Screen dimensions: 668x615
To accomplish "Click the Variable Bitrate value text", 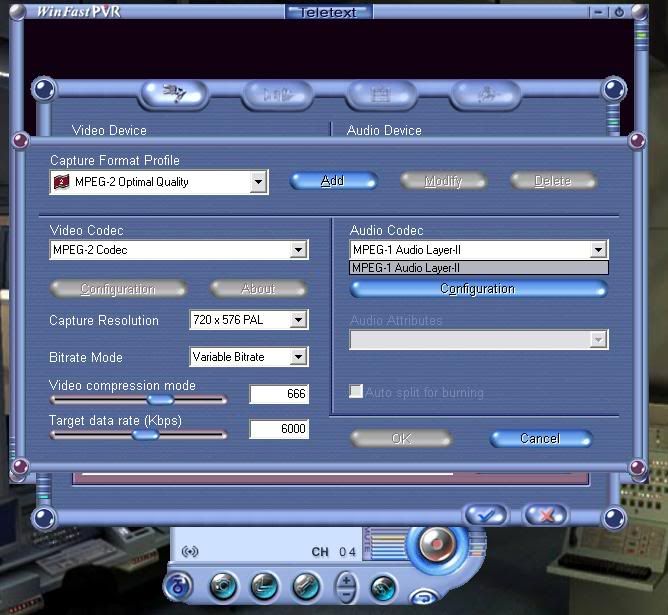I will tap(228, 357).
